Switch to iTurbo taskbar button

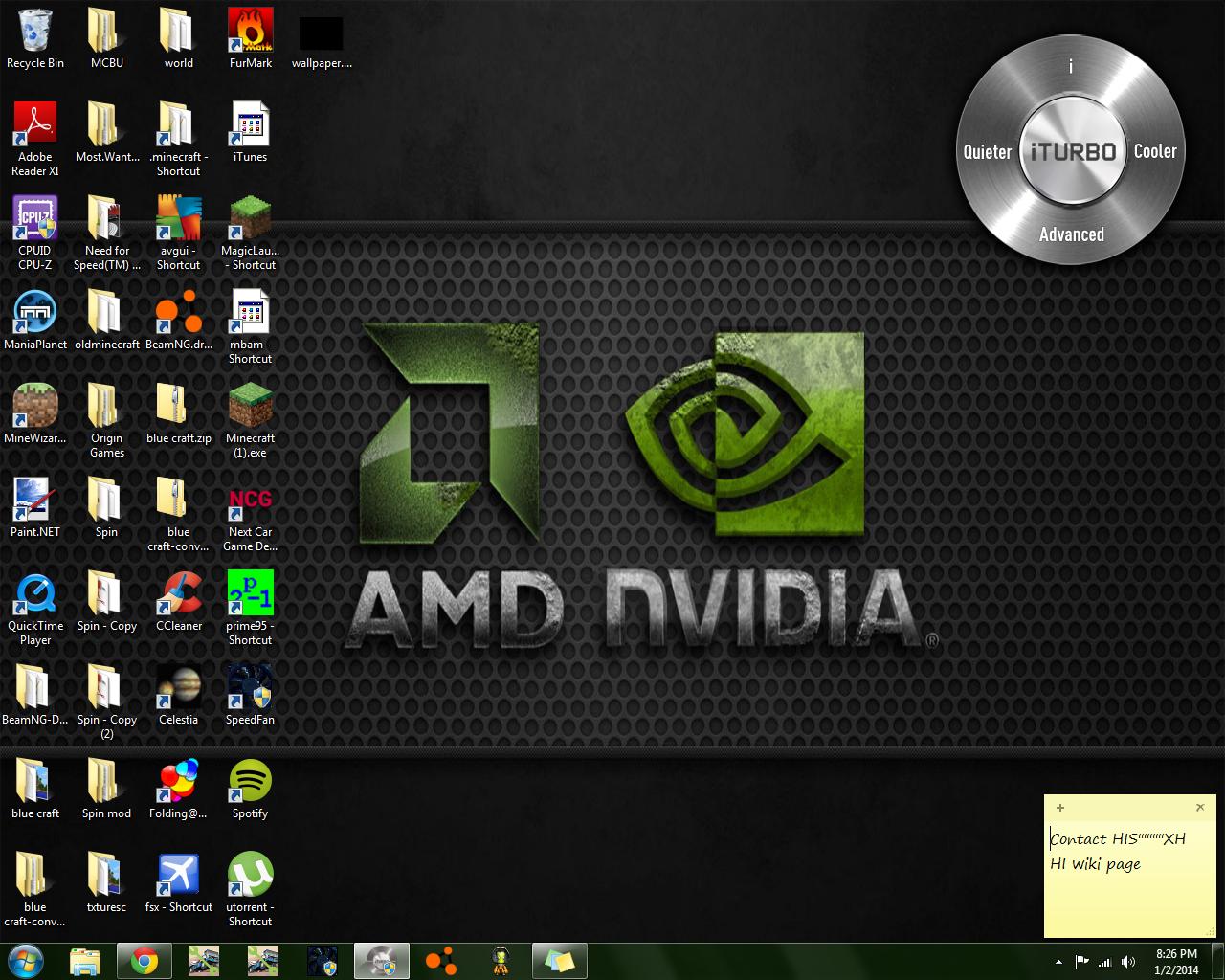[382, 961]
